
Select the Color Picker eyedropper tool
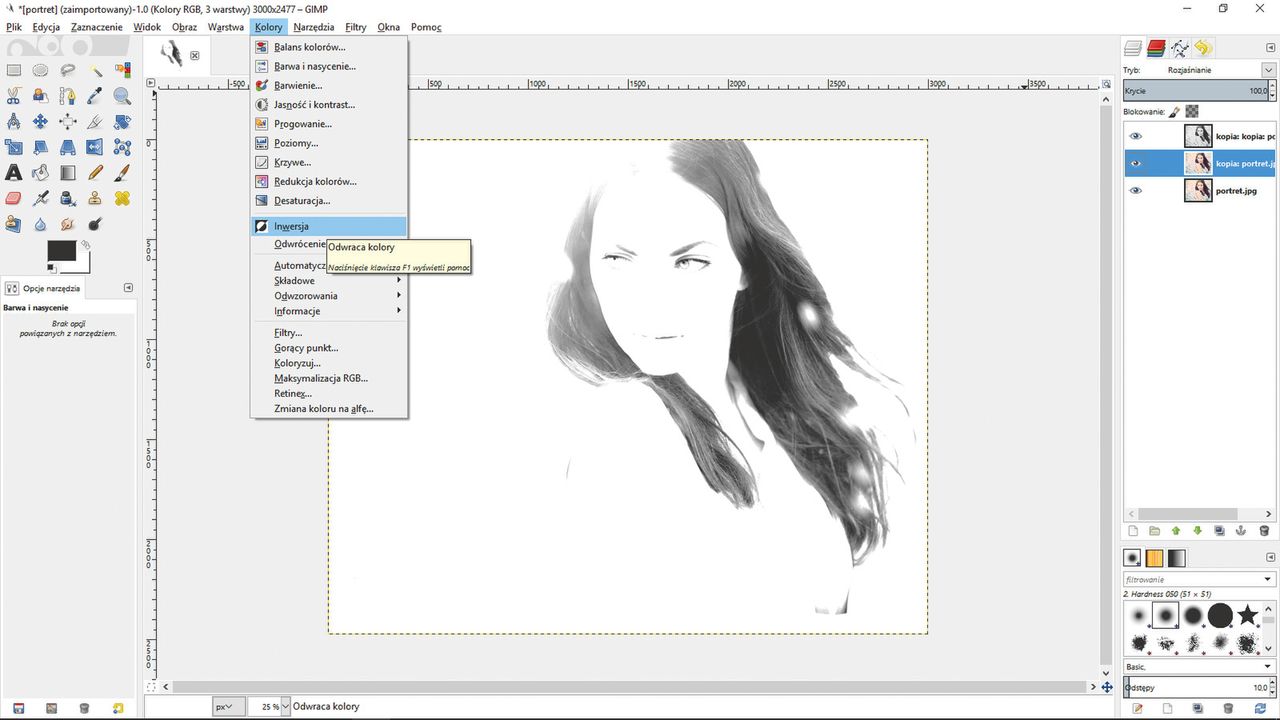click(95, 96)
